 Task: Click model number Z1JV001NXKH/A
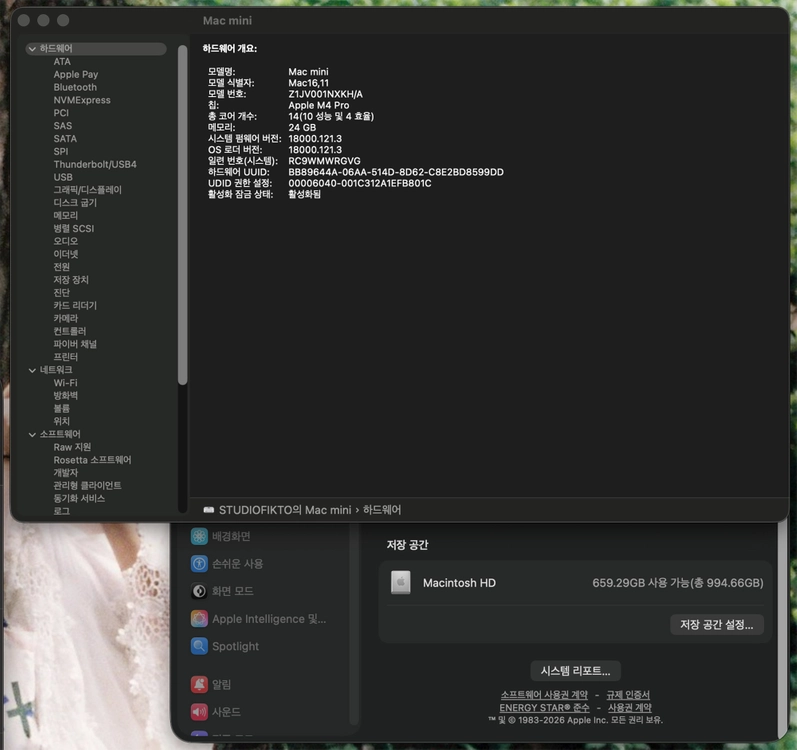[x=325, y=94]
